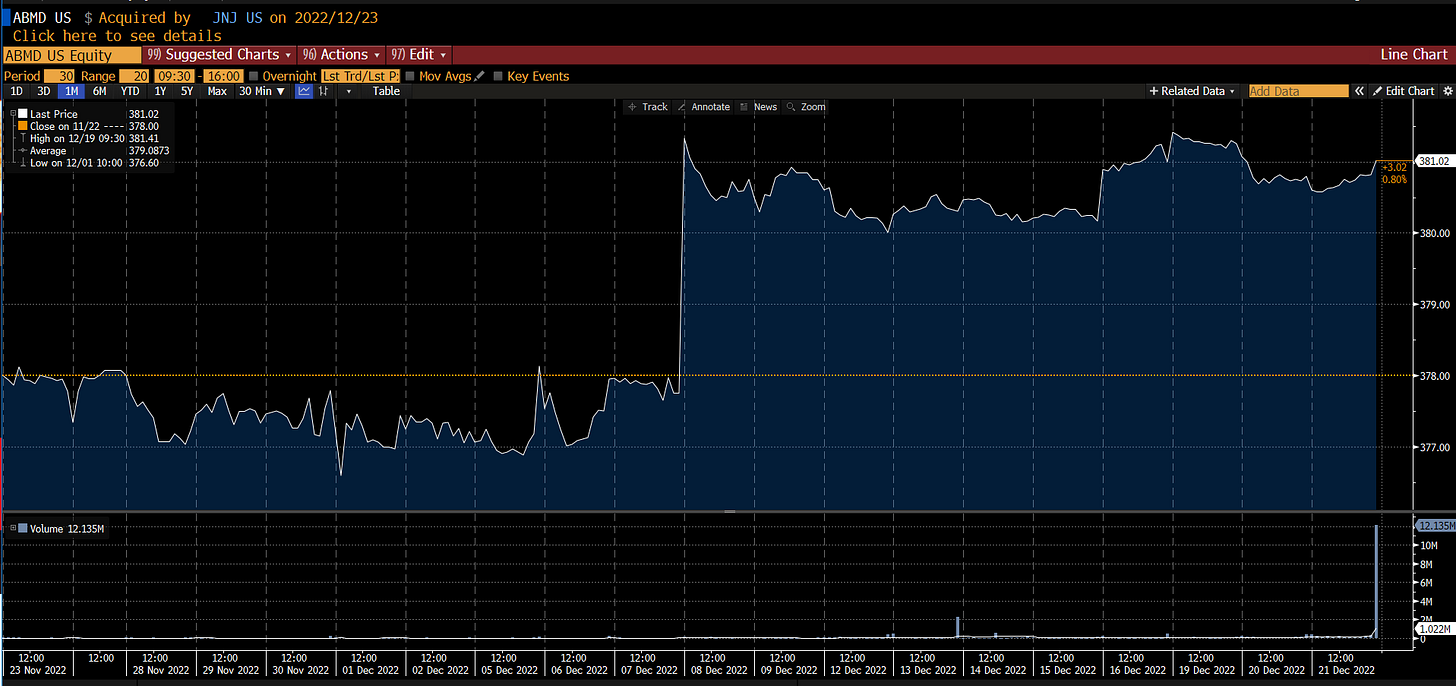Click the bar chart settings icon beside line chart

click(323, 90)
